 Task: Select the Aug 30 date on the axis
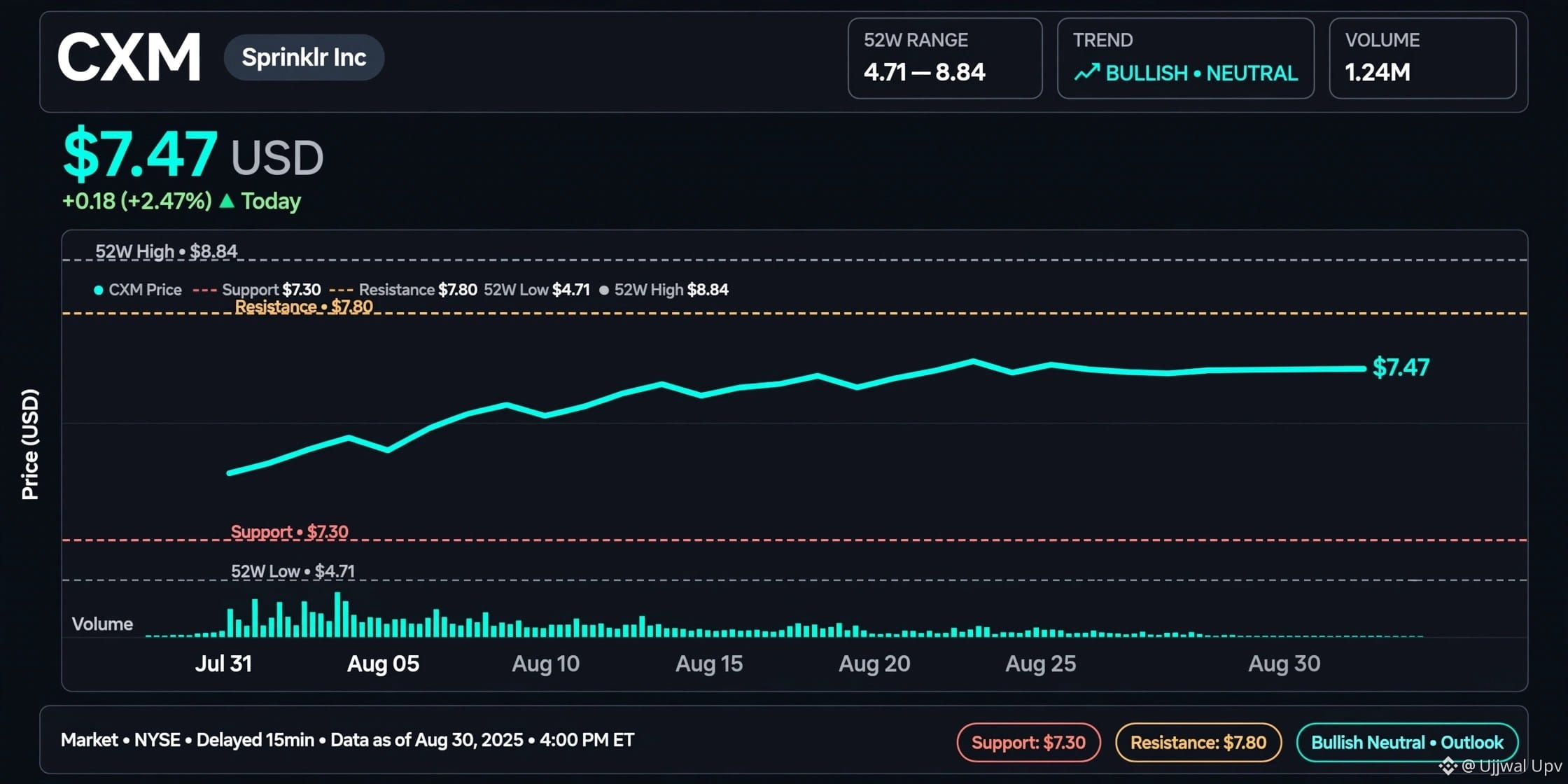[1284, 664]
